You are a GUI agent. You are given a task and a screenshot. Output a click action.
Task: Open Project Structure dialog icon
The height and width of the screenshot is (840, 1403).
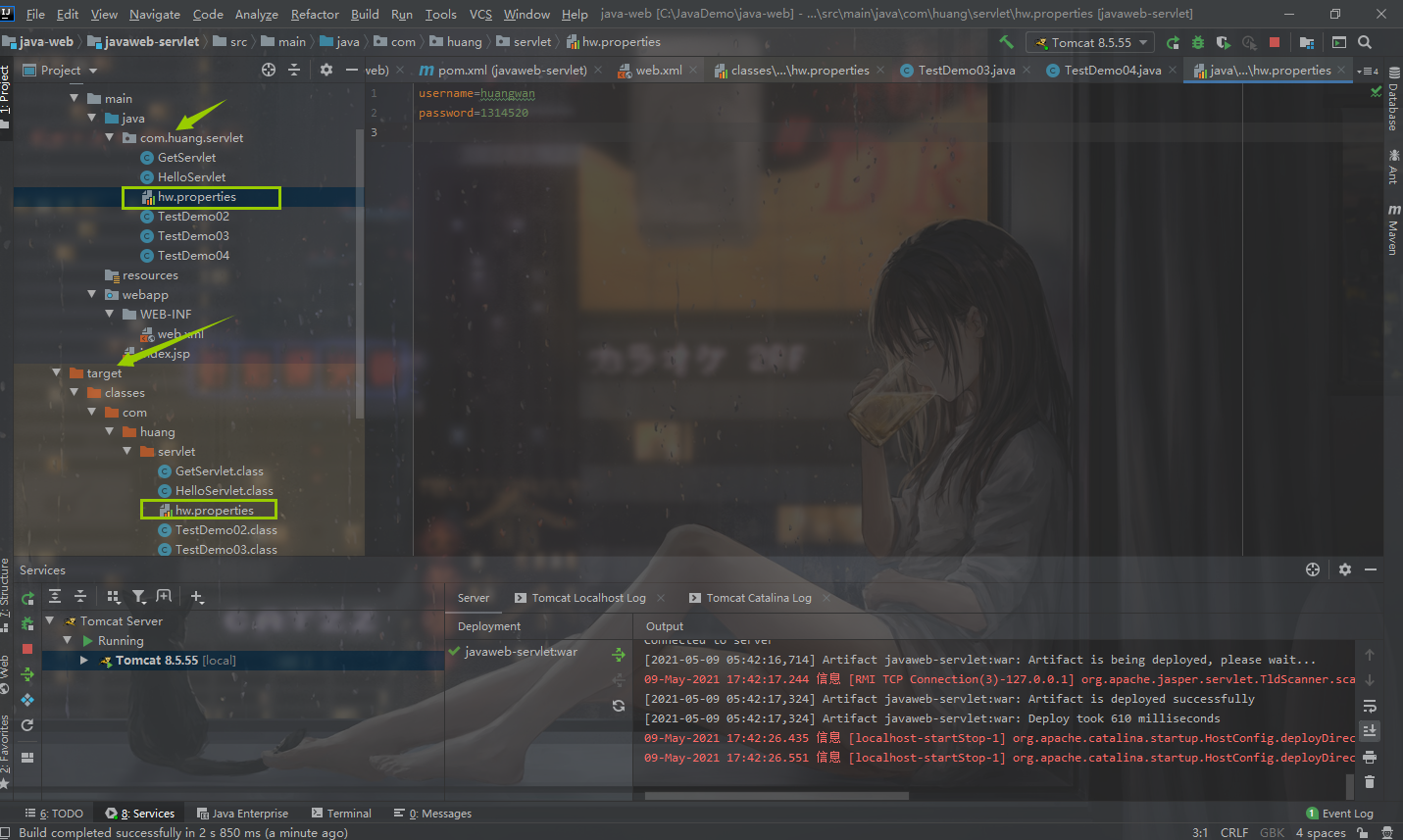tap(1306, 42)
